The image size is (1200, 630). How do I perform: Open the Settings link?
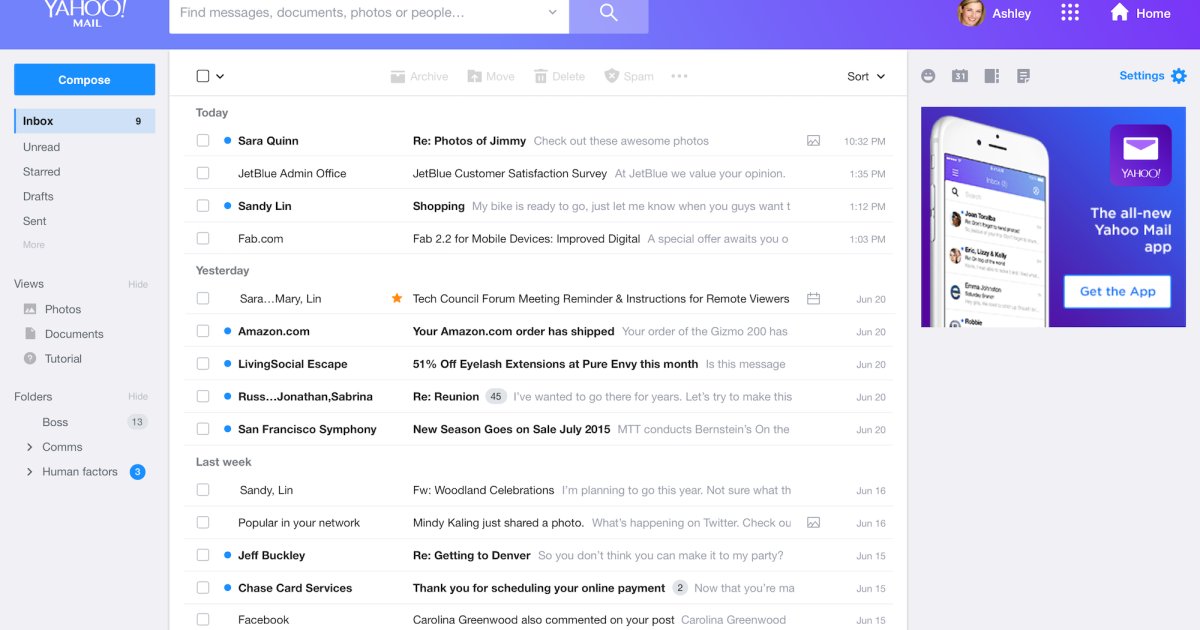(x=1142, y=76)
